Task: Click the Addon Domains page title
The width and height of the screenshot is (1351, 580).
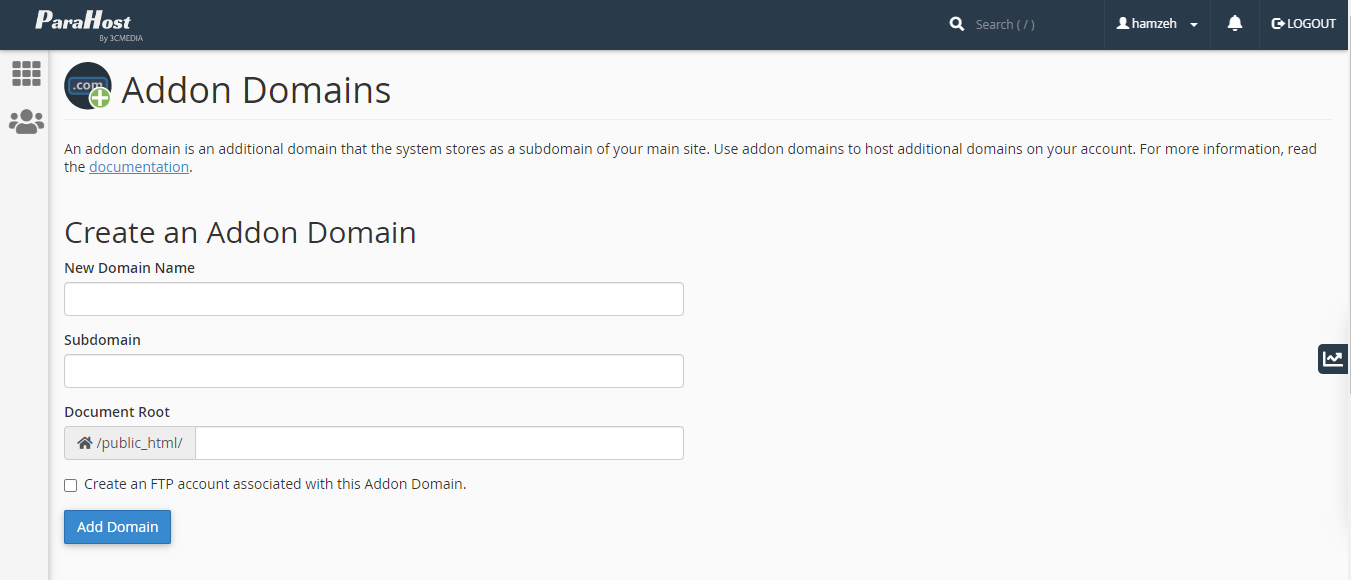Action: point(256,90)
